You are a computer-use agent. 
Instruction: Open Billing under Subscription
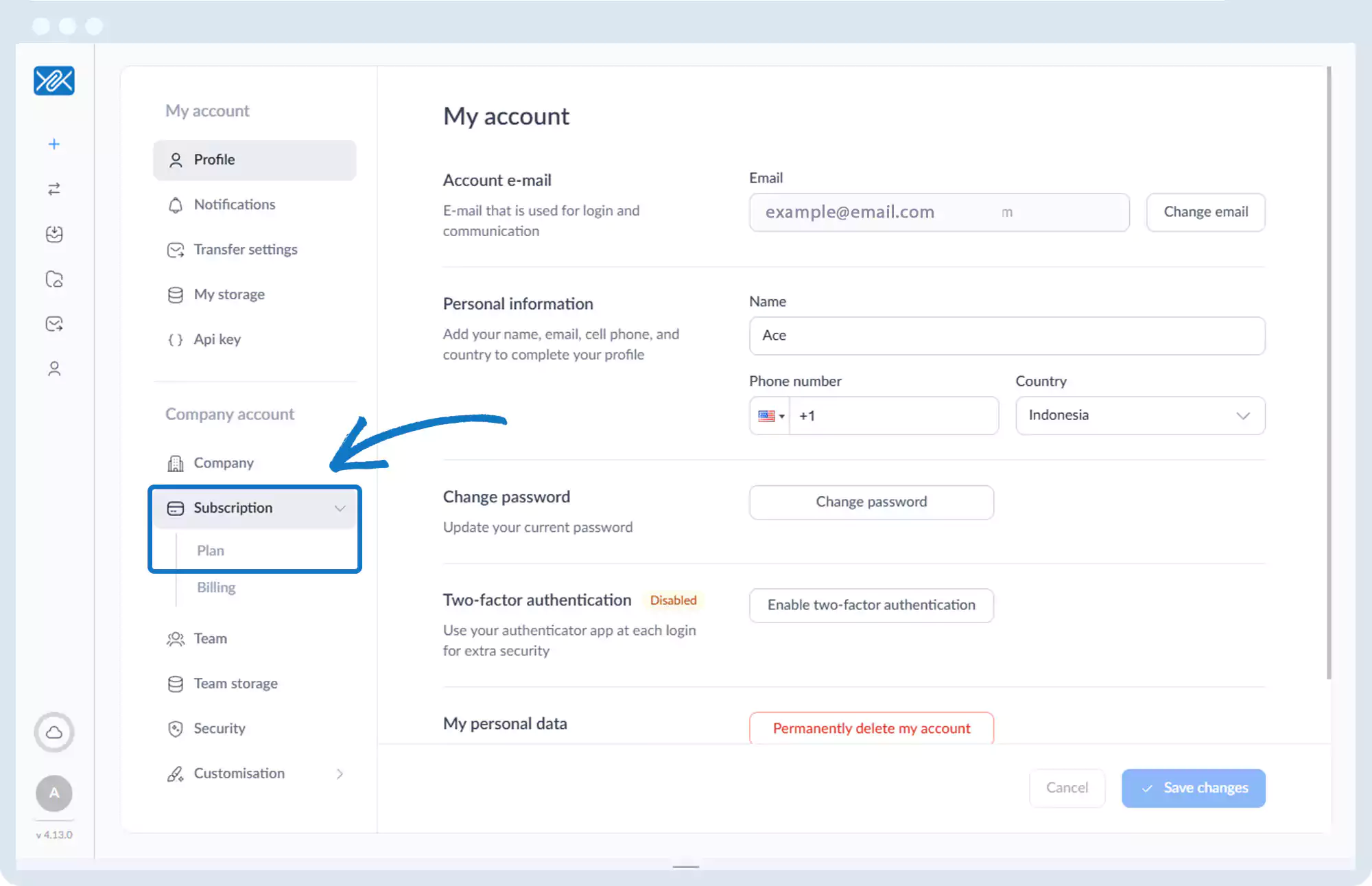click(216, 587)
